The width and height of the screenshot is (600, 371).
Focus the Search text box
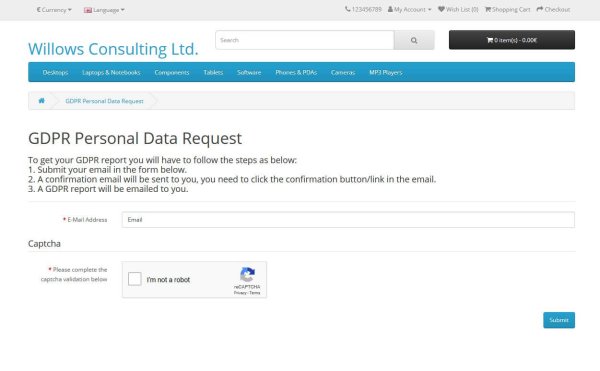[305, 40]
